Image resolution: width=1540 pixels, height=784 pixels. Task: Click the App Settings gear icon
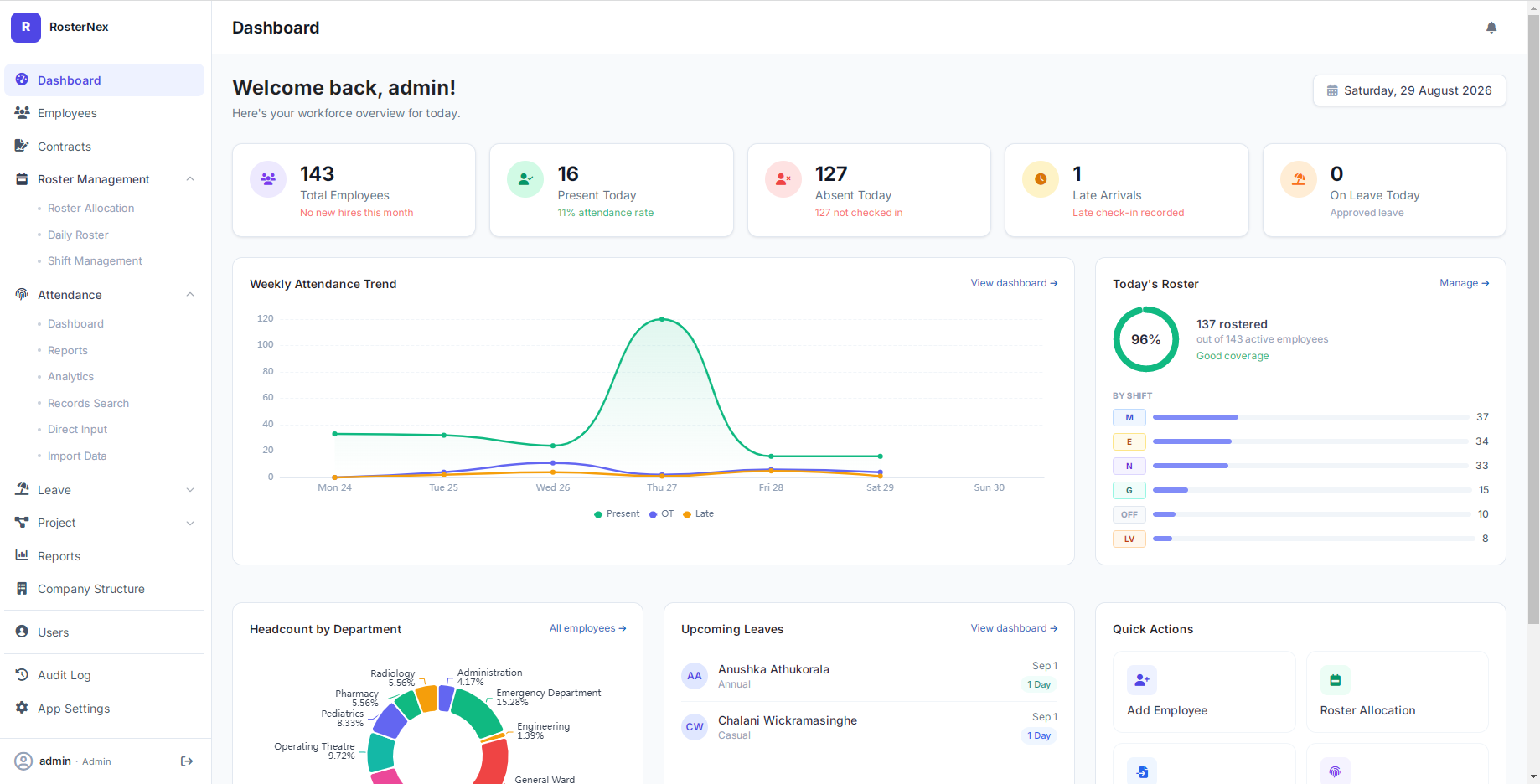22,708
